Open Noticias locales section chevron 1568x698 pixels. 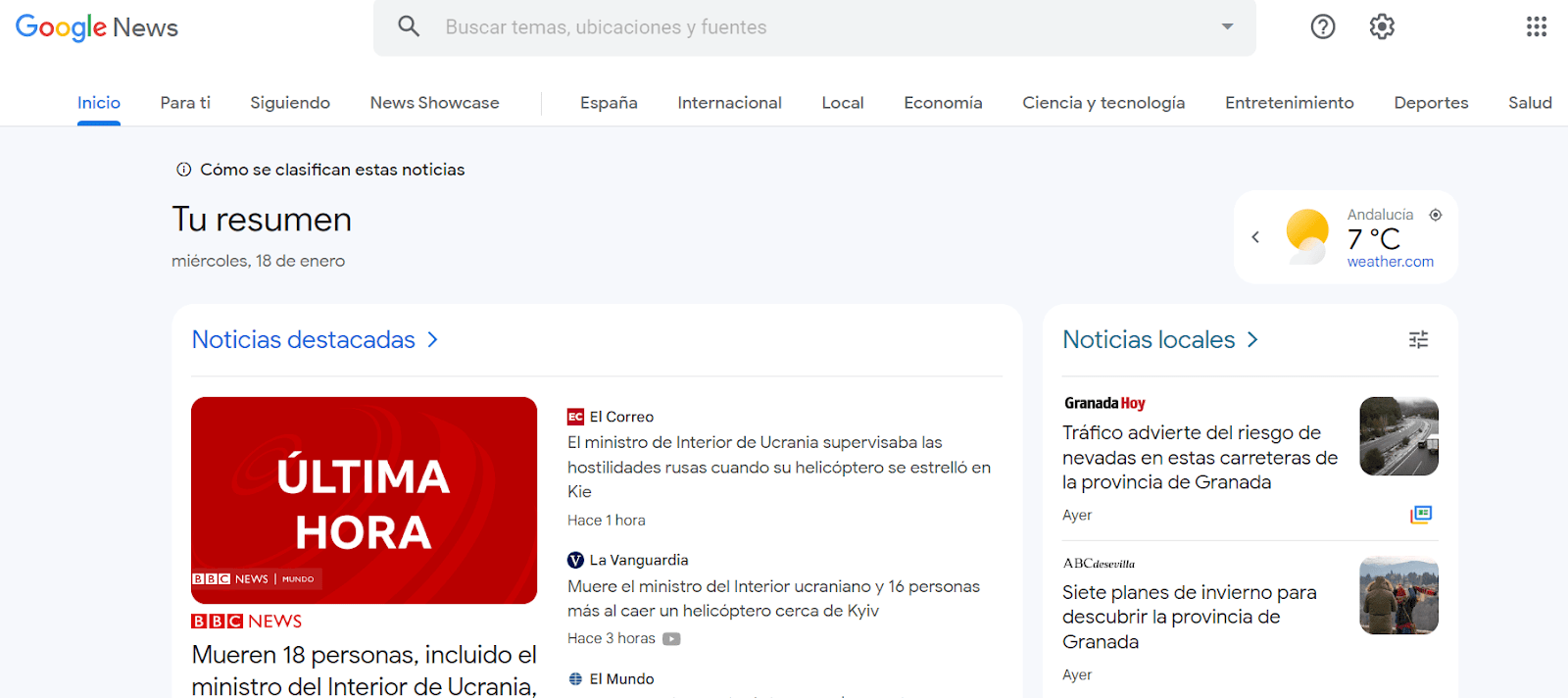1252,339
